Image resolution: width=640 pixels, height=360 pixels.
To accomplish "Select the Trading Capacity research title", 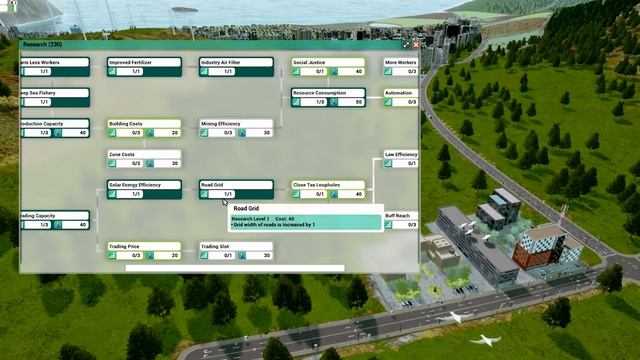I will point(38,216).
